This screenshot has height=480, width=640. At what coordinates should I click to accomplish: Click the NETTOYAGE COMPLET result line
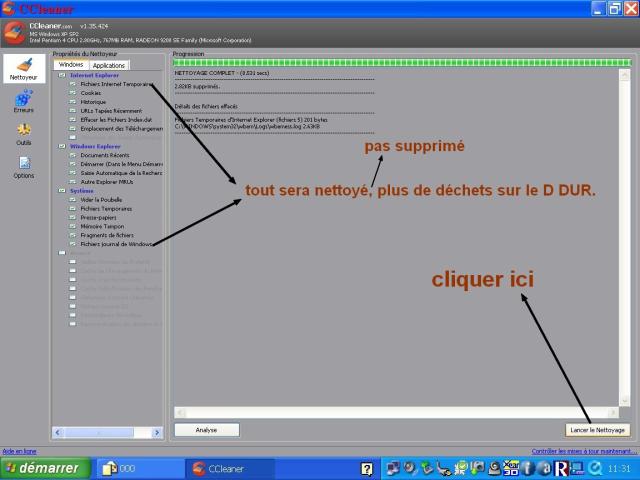pos(222,73)
